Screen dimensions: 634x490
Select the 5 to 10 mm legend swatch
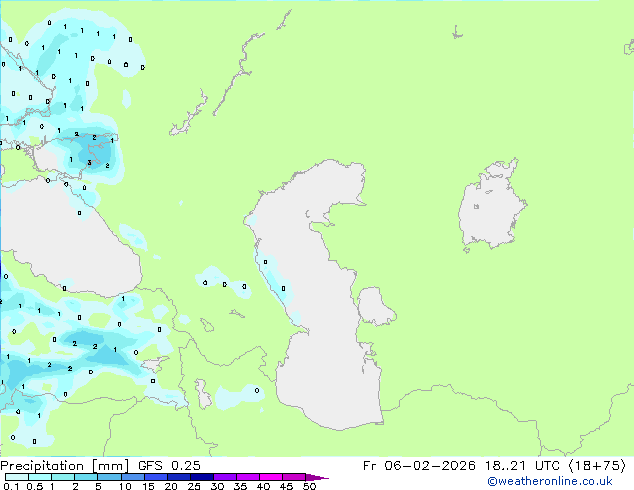pyautogui.click(x=110, y=477)
